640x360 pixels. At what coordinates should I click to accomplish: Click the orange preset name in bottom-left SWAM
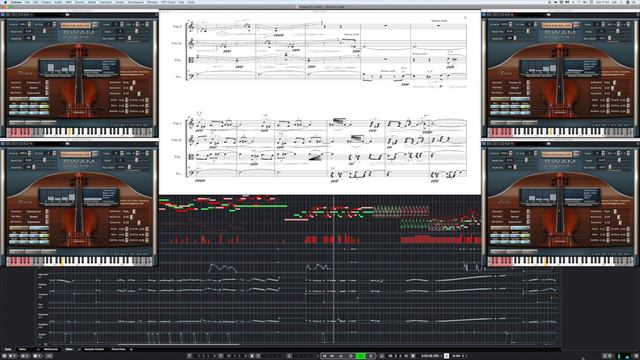[76, 154]
